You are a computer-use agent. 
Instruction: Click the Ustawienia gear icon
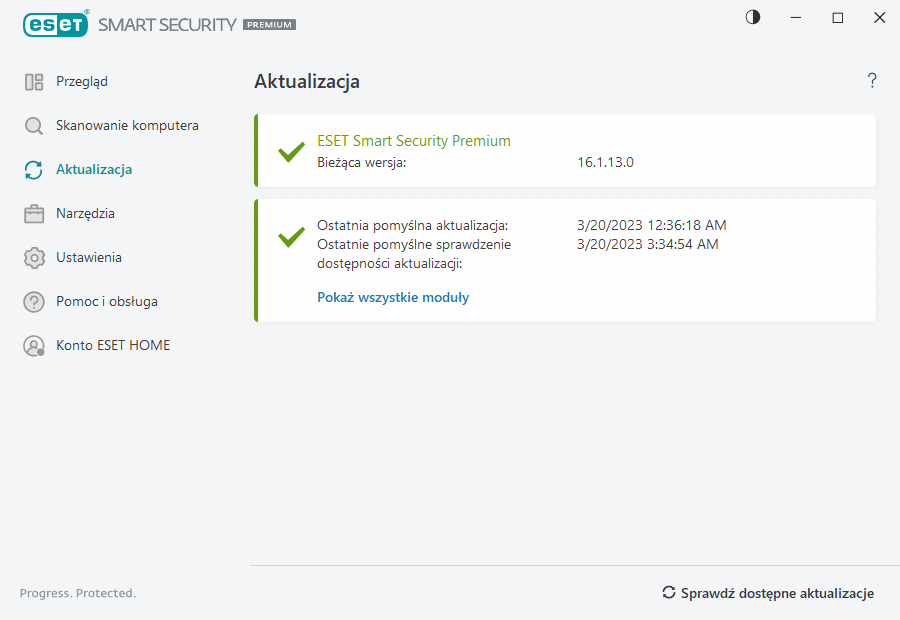34,258
